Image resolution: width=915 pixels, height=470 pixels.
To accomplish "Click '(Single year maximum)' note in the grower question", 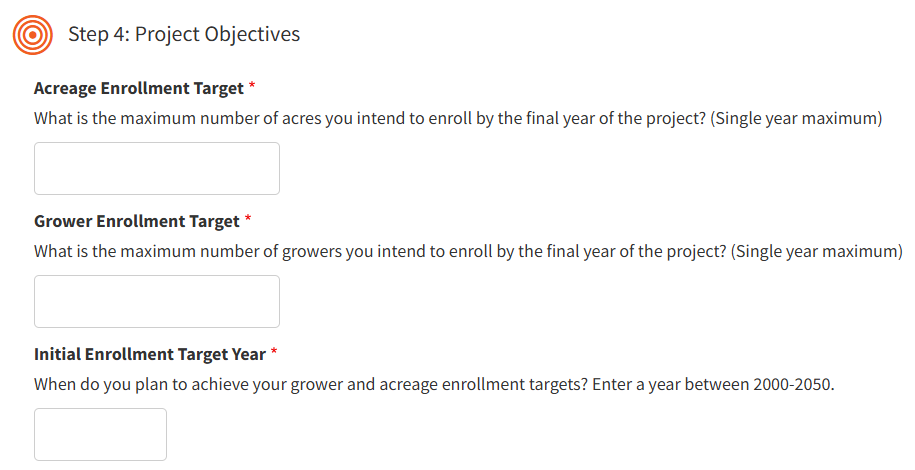I will point(817,251).
